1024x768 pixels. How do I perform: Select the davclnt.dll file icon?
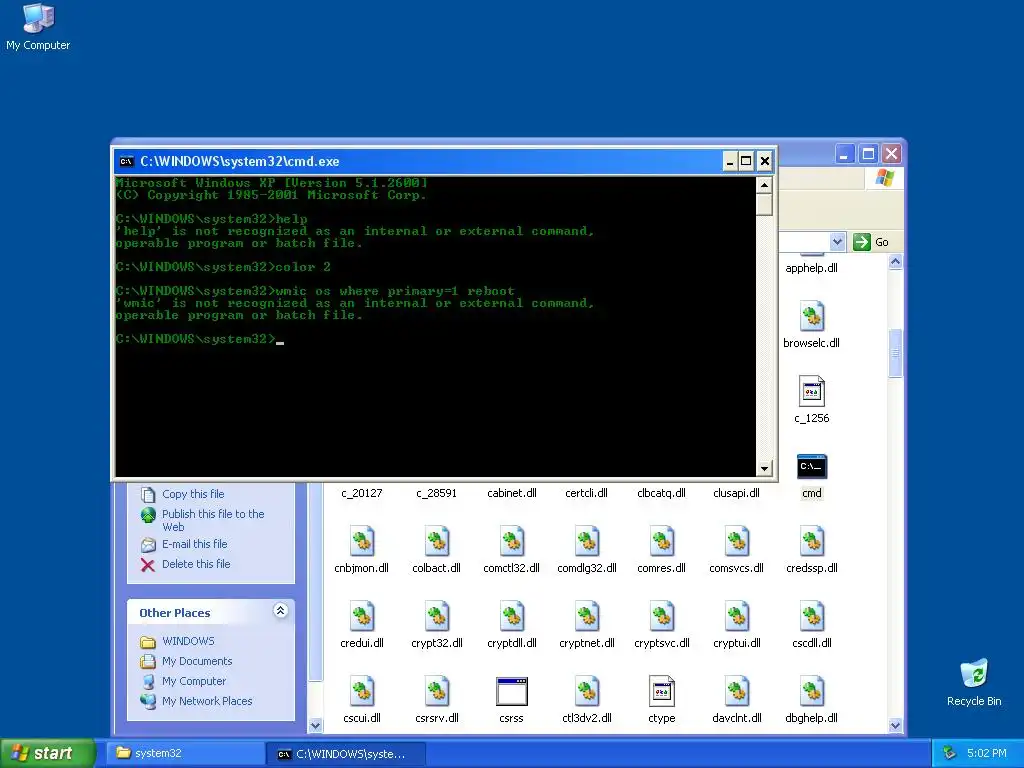pyautogui.click(x=737, y=692)
